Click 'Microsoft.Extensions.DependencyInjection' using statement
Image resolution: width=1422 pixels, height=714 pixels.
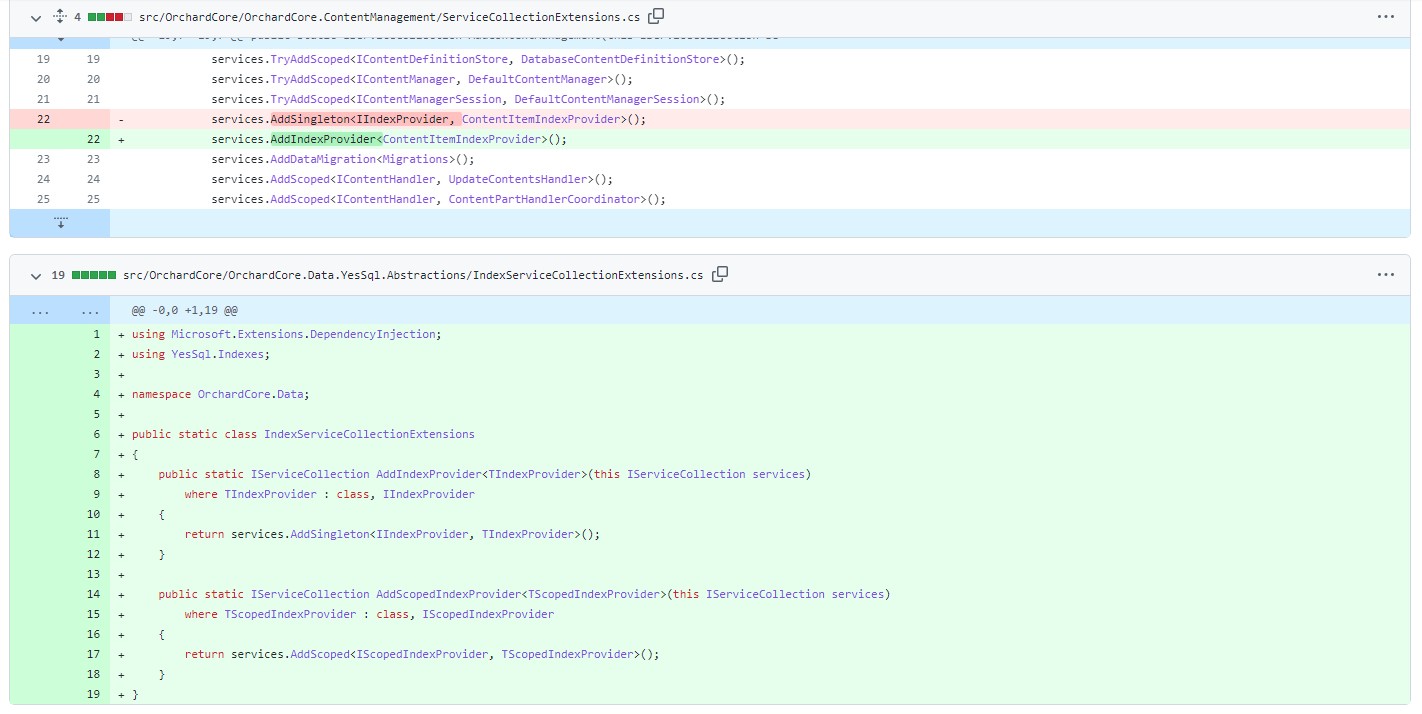[303, 334]
